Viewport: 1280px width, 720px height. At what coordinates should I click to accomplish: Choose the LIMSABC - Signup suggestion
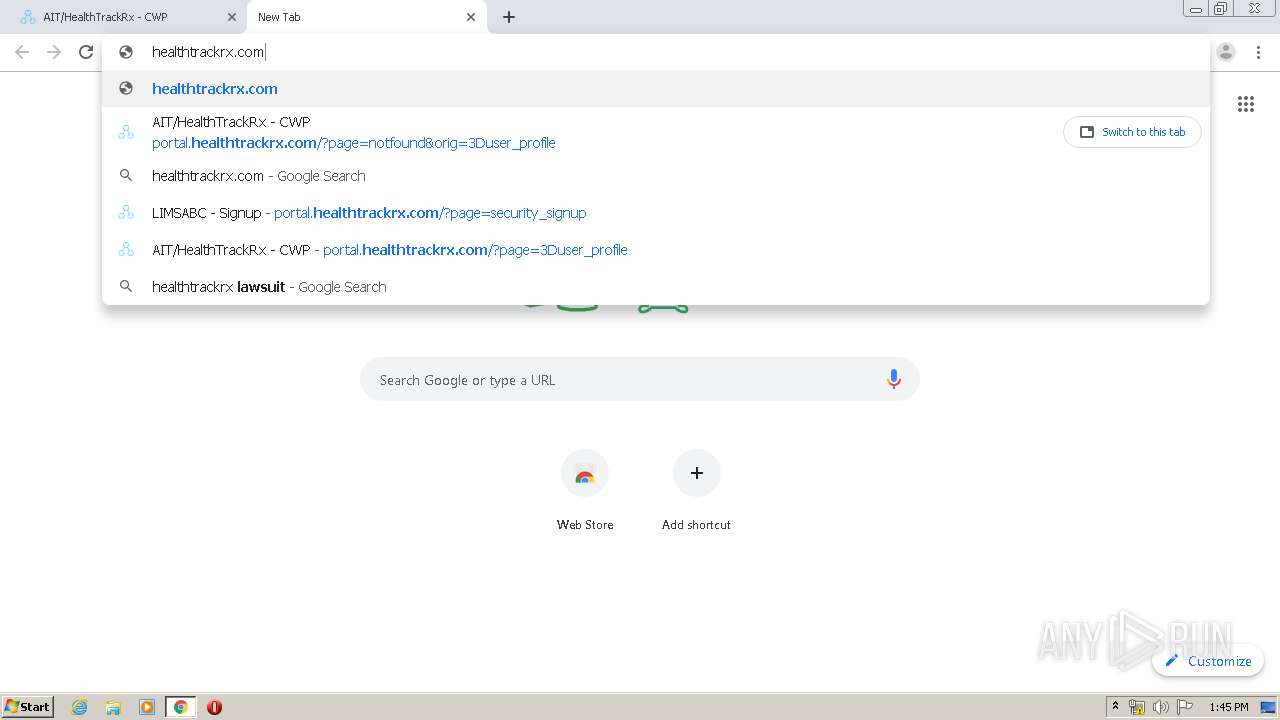click(x=656, y=212)
